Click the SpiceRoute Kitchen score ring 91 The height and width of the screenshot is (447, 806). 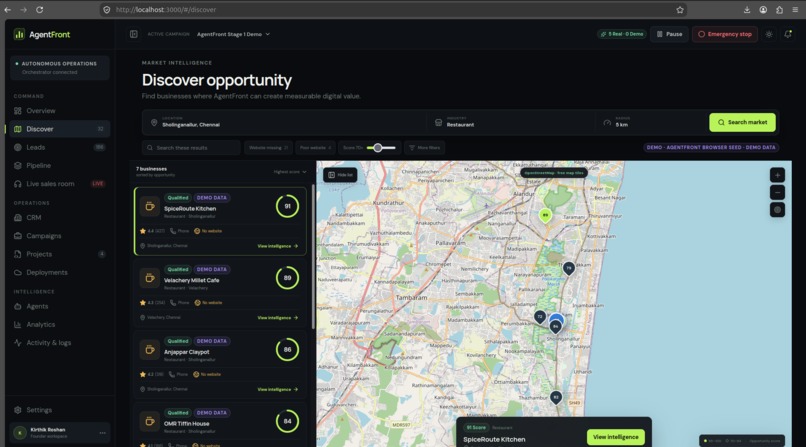pyautogui.click(x=287, y=206)
